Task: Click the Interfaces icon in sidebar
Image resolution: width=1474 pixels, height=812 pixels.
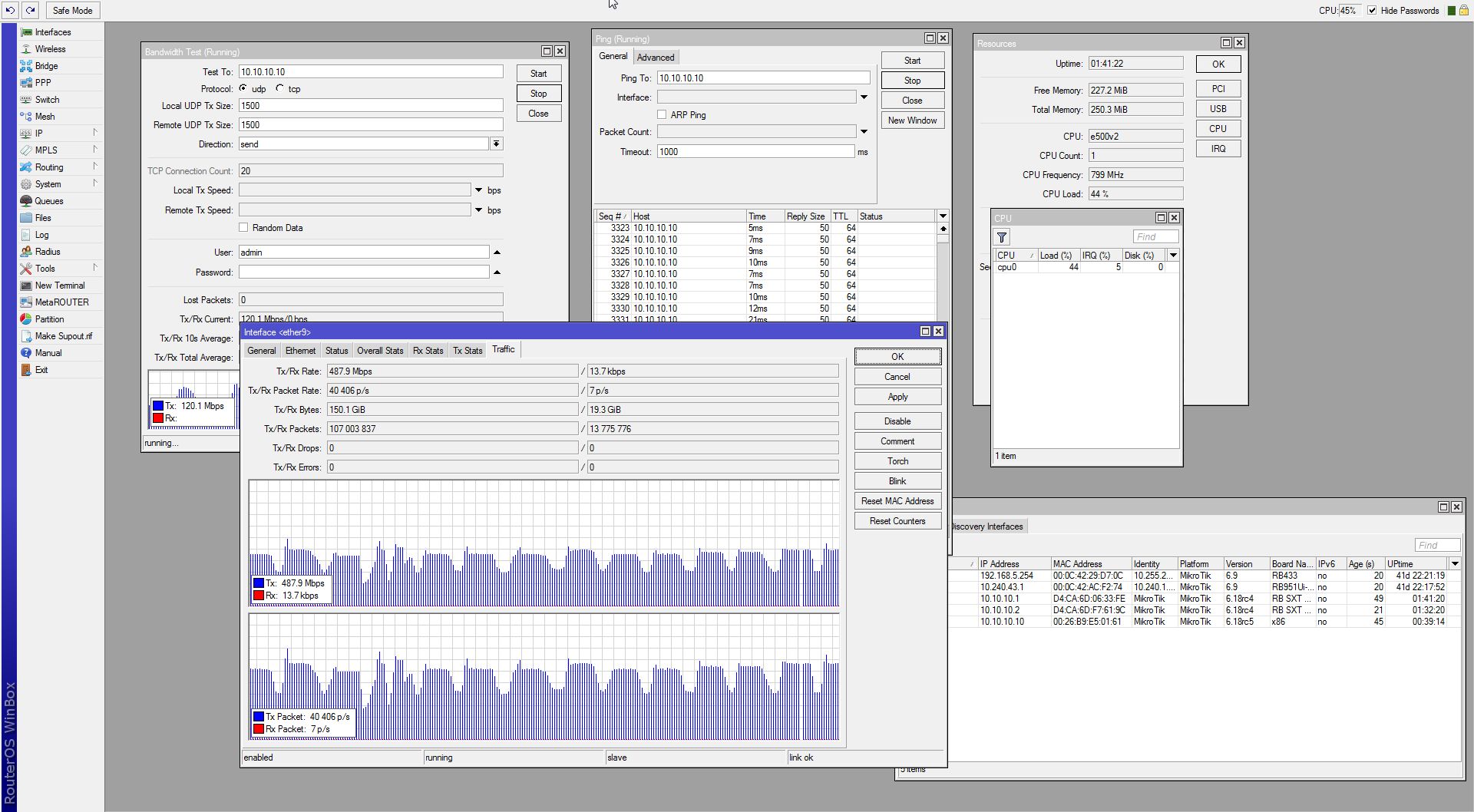Action: (x=27, y=32)
